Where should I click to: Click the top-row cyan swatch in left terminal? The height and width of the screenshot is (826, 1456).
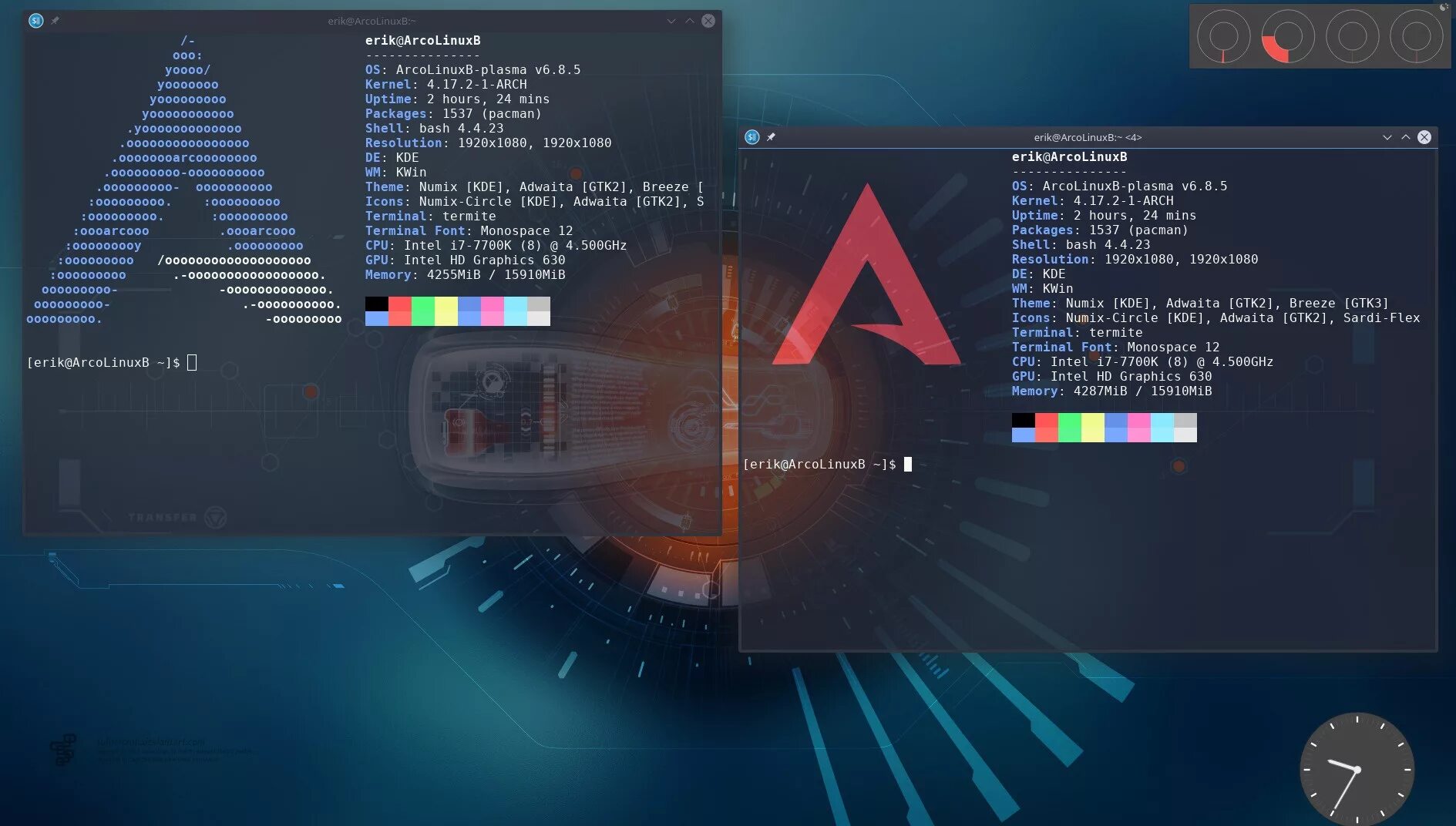click(x=516, y=304)
